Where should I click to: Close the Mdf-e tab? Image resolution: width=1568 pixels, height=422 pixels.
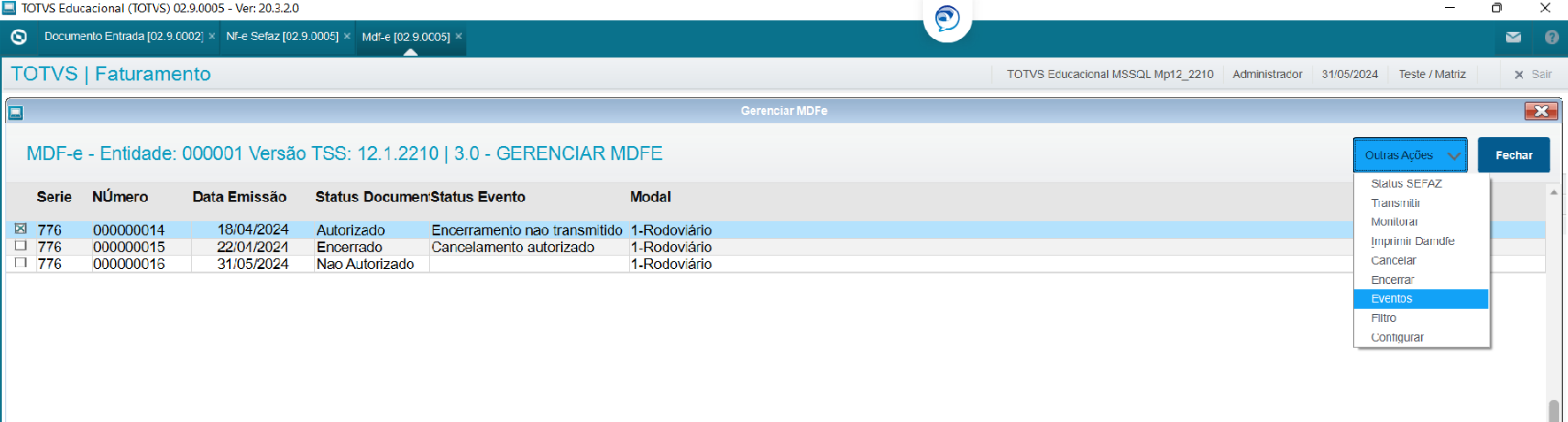458,36
